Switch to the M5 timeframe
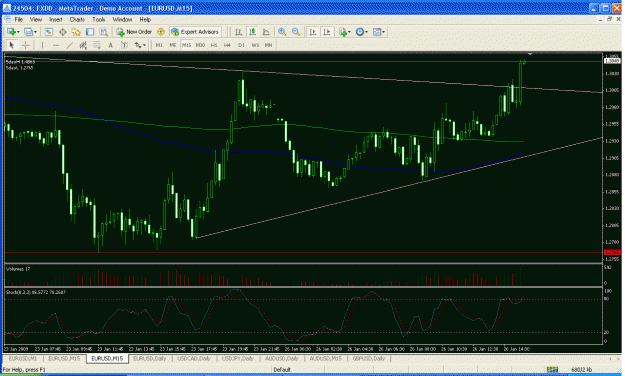Image resolution: width=625 pixels, height=376 pixels. point(173,45)
